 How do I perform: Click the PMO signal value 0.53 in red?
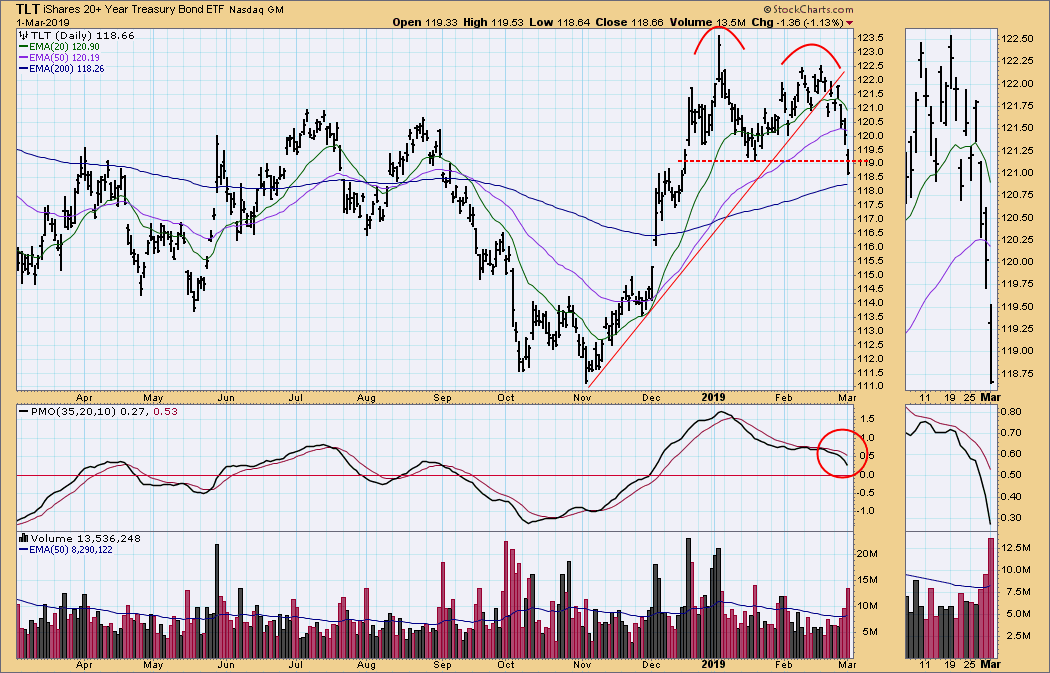[165, 411]
